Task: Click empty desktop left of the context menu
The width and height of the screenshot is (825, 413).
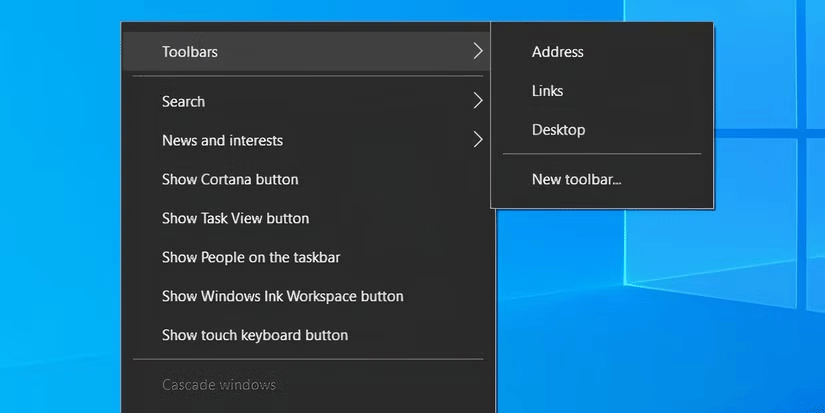Action: tap(60, 200)
